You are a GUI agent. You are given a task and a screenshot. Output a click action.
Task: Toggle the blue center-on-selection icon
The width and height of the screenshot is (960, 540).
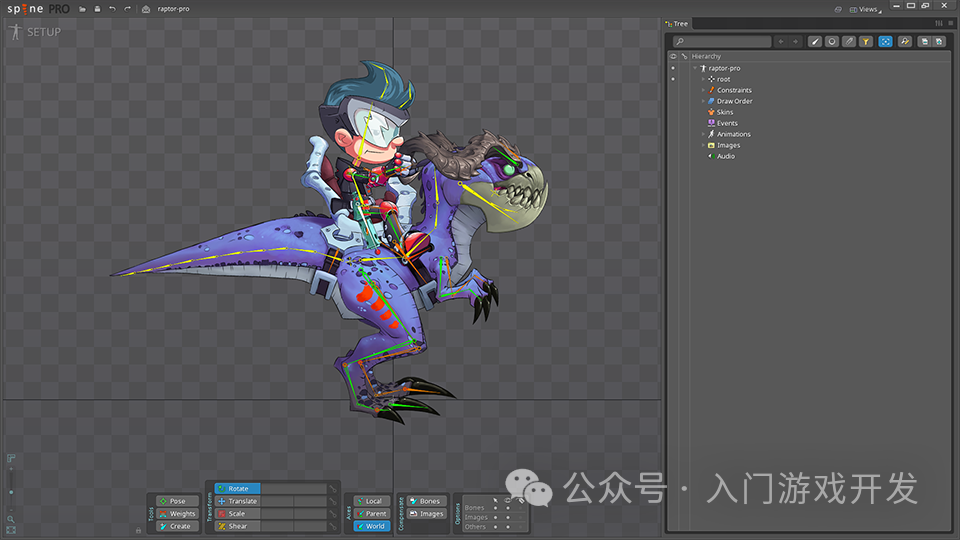[885, 42]
